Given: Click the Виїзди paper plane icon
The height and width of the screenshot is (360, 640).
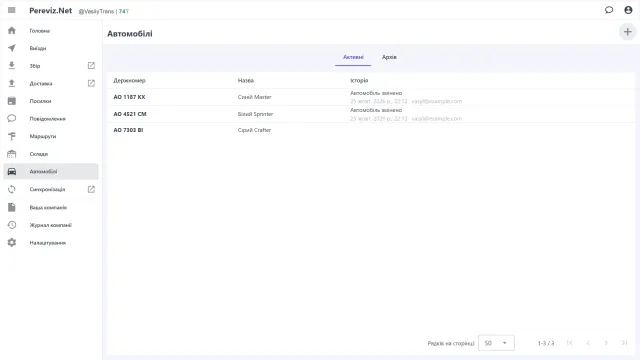Looking at the screenshot, I should coord(12,48).
